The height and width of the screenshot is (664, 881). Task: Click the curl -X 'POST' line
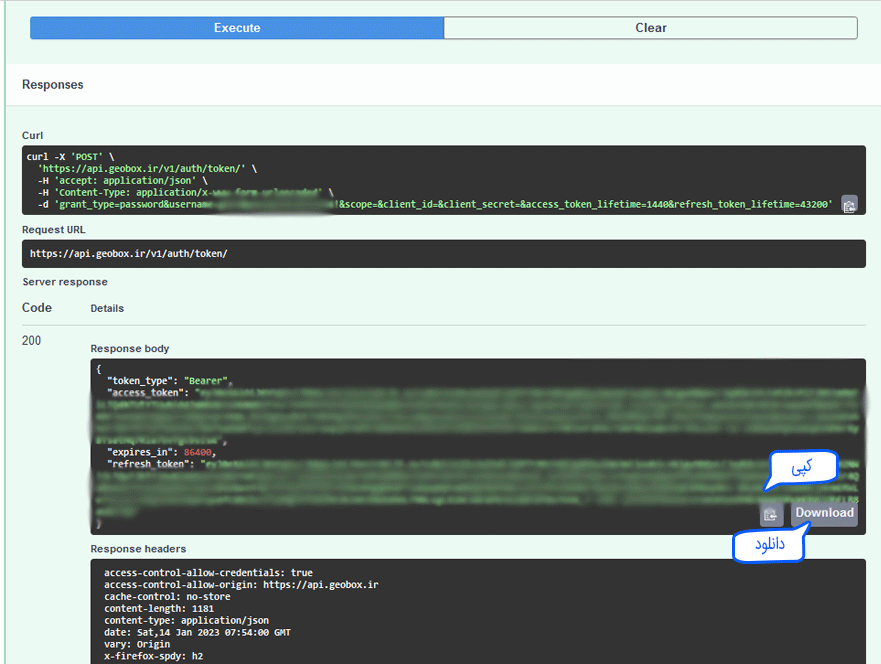[x=70, y=157]
